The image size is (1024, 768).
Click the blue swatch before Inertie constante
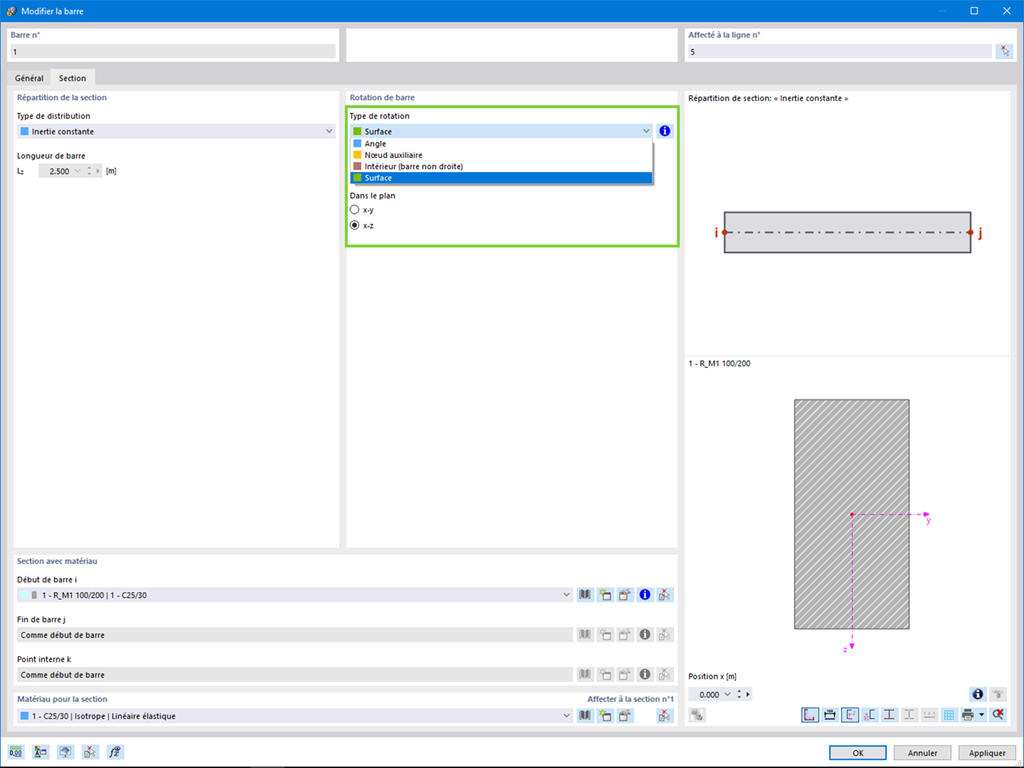pyautogui.click(x=24, y=131)
